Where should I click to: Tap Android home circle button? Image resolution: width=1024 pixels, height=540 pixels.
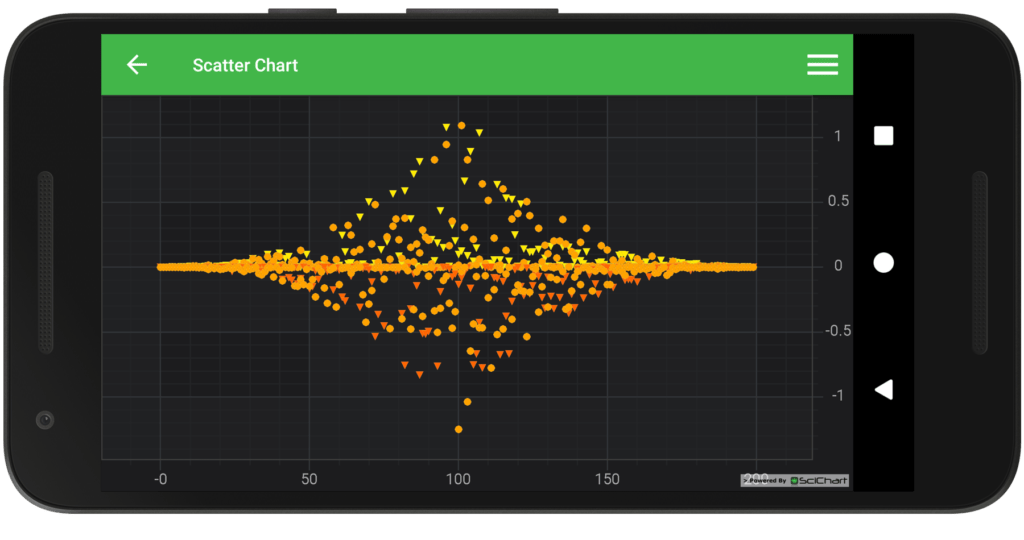[x=884, y=262]
